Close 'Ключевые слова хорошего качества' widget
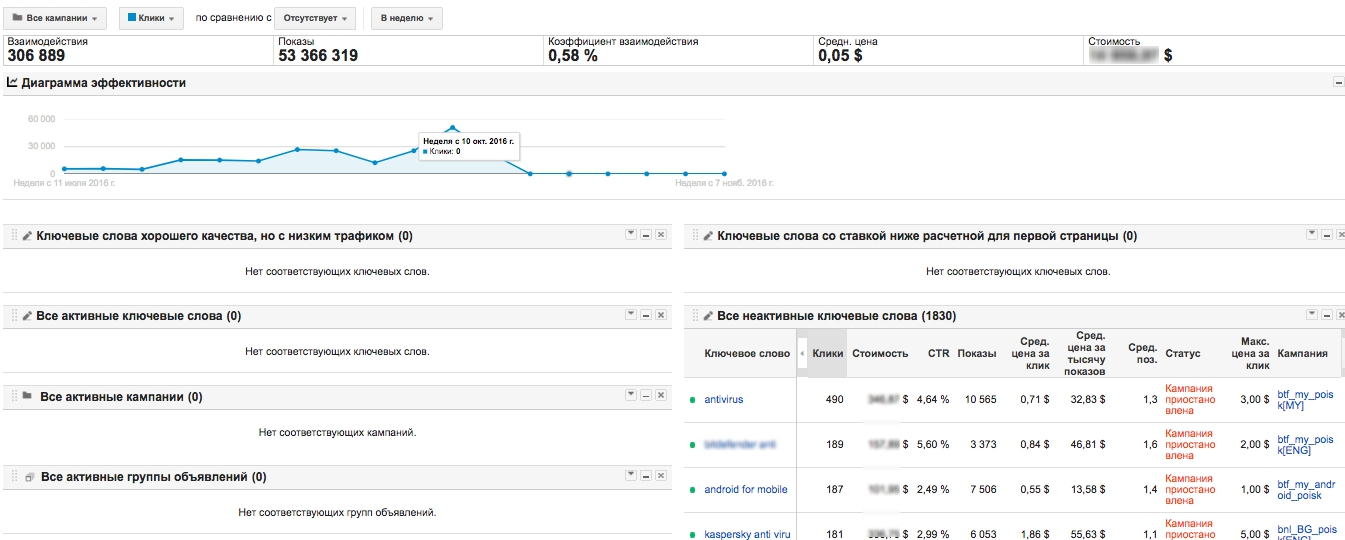 (661, 234)
